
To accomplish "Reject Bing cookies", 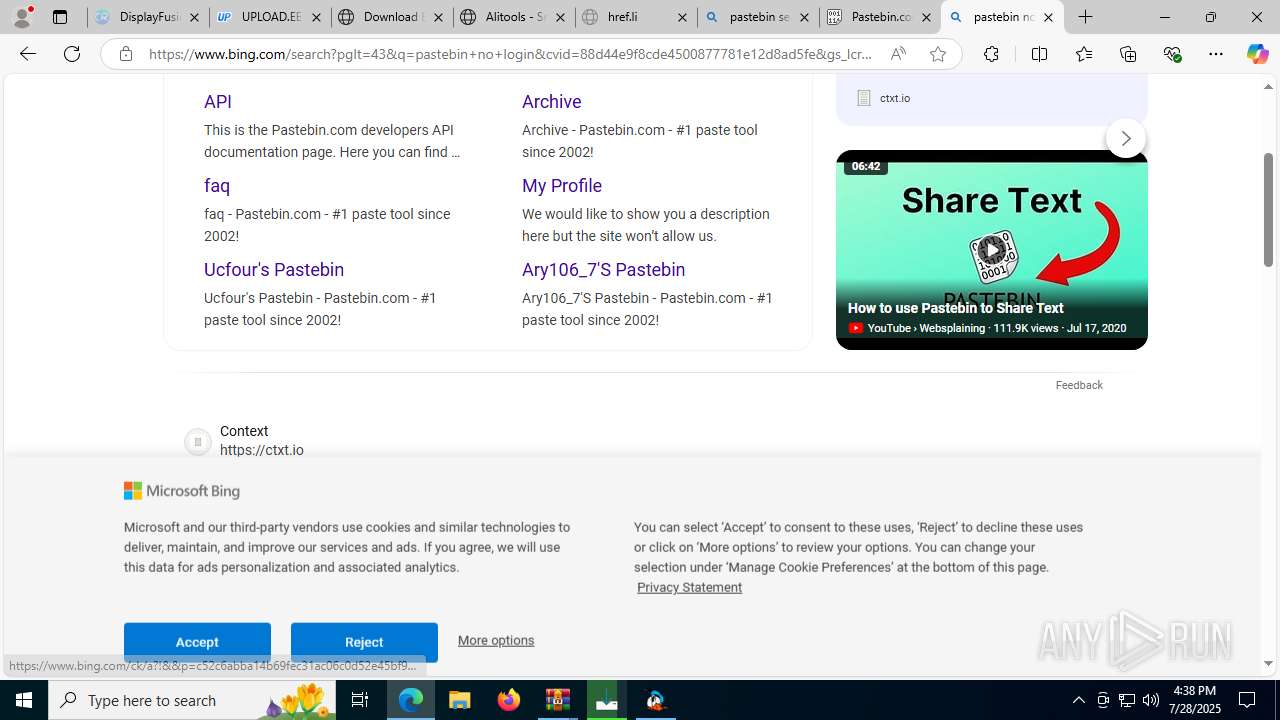I will (x=364, y=642).
